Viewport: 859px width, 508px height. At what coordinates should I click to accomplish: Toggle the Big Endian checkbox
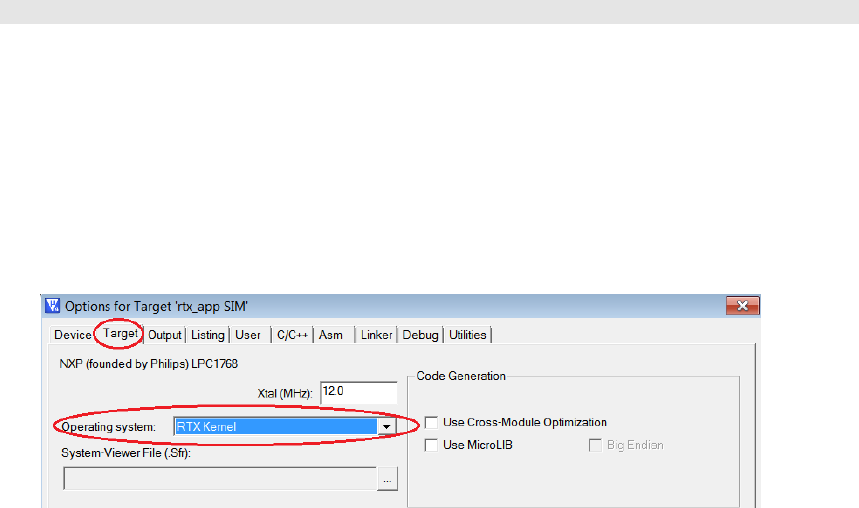(595, 445)
